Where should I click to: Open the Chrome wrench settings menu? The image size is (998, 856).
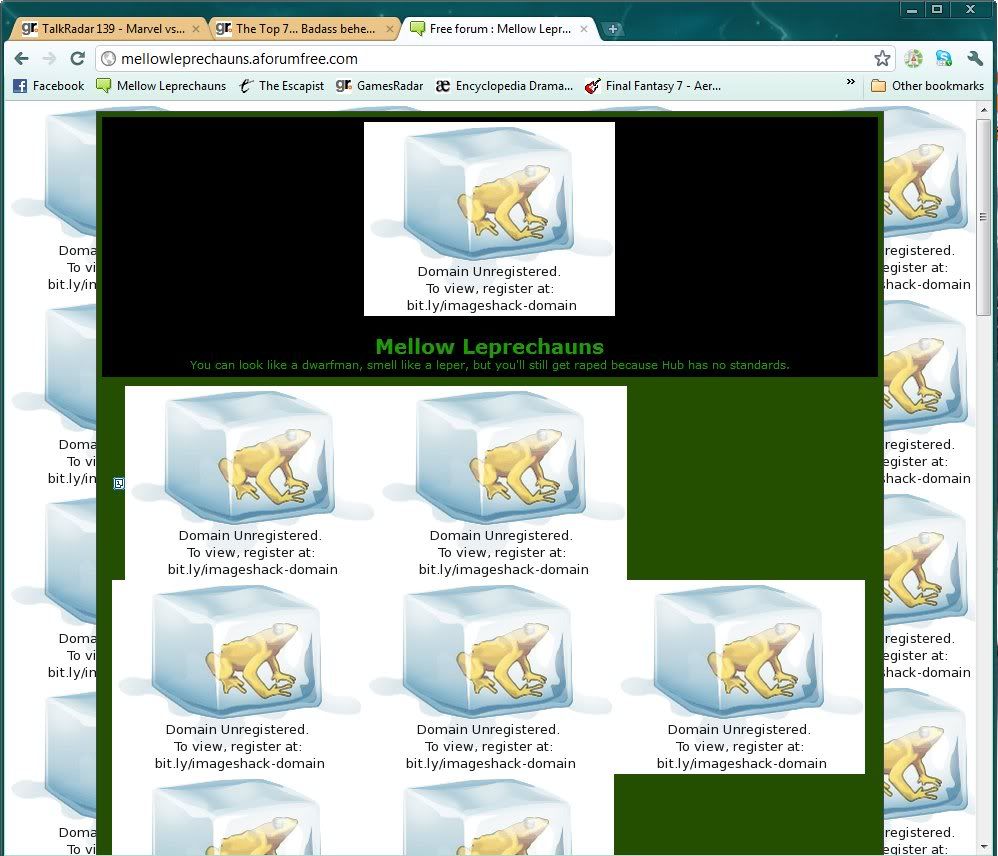click(x=974, y=59)
